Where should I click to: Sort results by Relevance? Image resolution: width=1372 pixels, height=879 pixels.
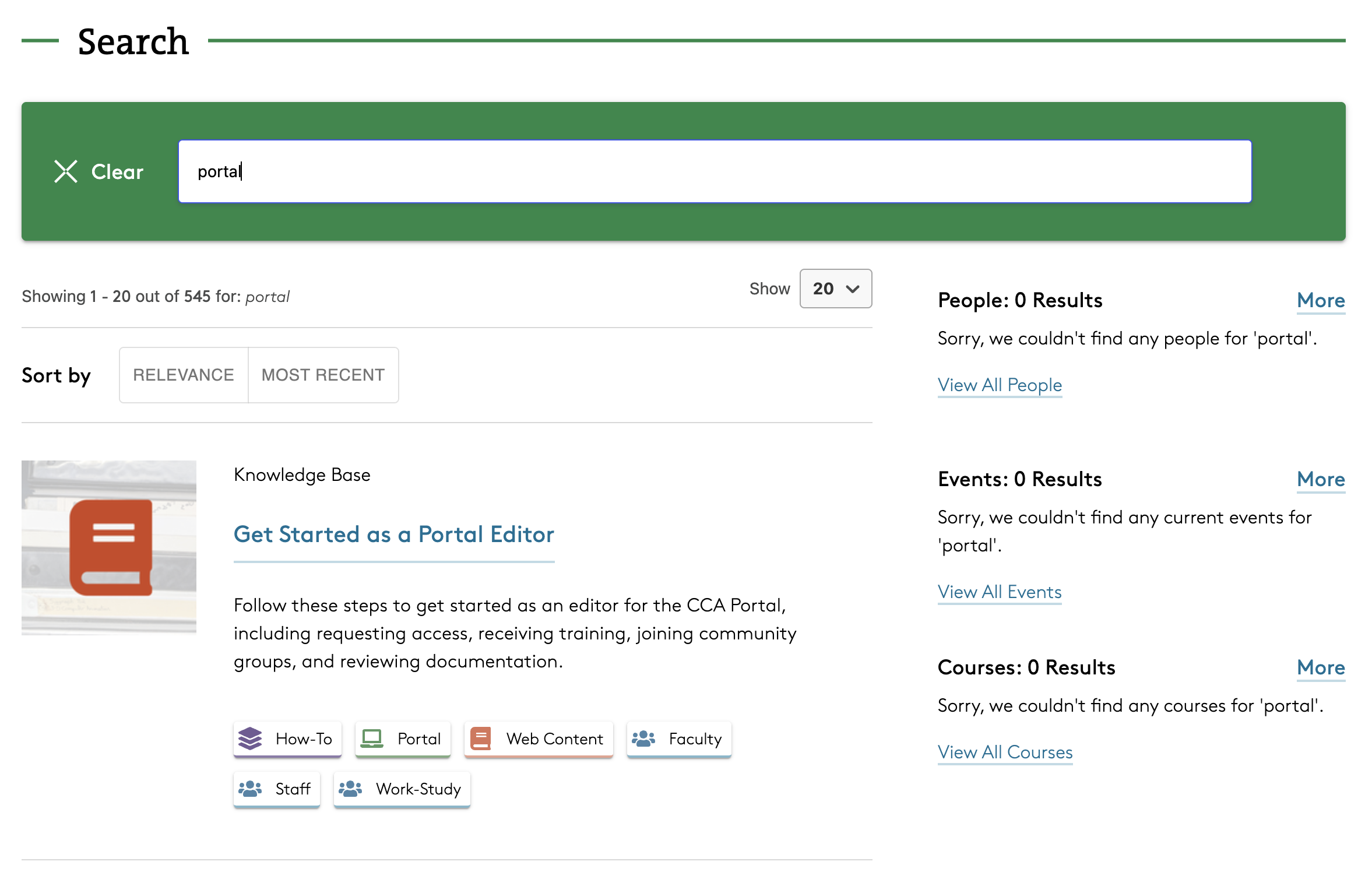(184, 375)
